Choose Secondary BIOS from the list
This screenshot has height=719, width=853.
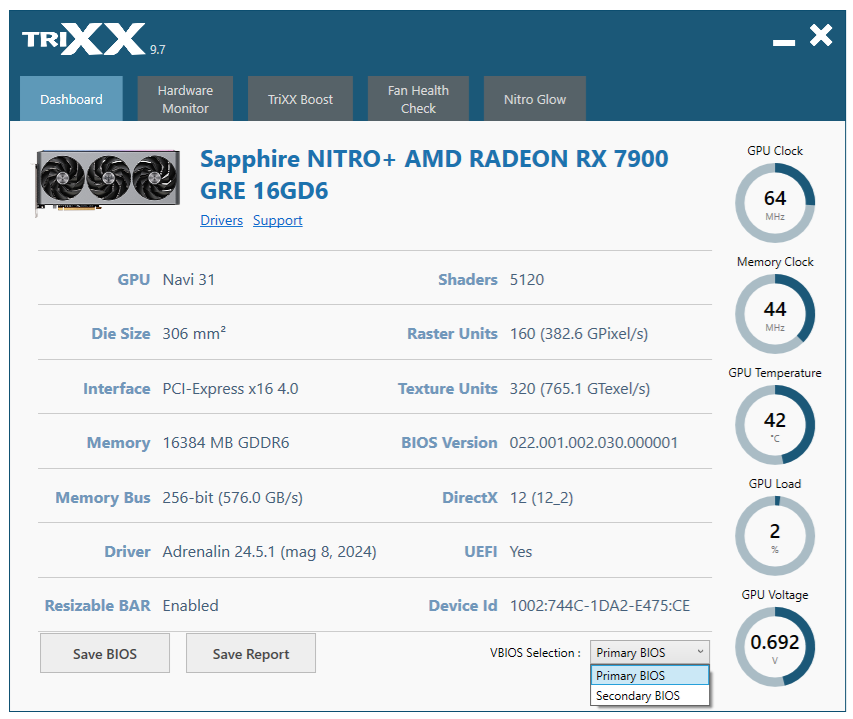point(650,696)
